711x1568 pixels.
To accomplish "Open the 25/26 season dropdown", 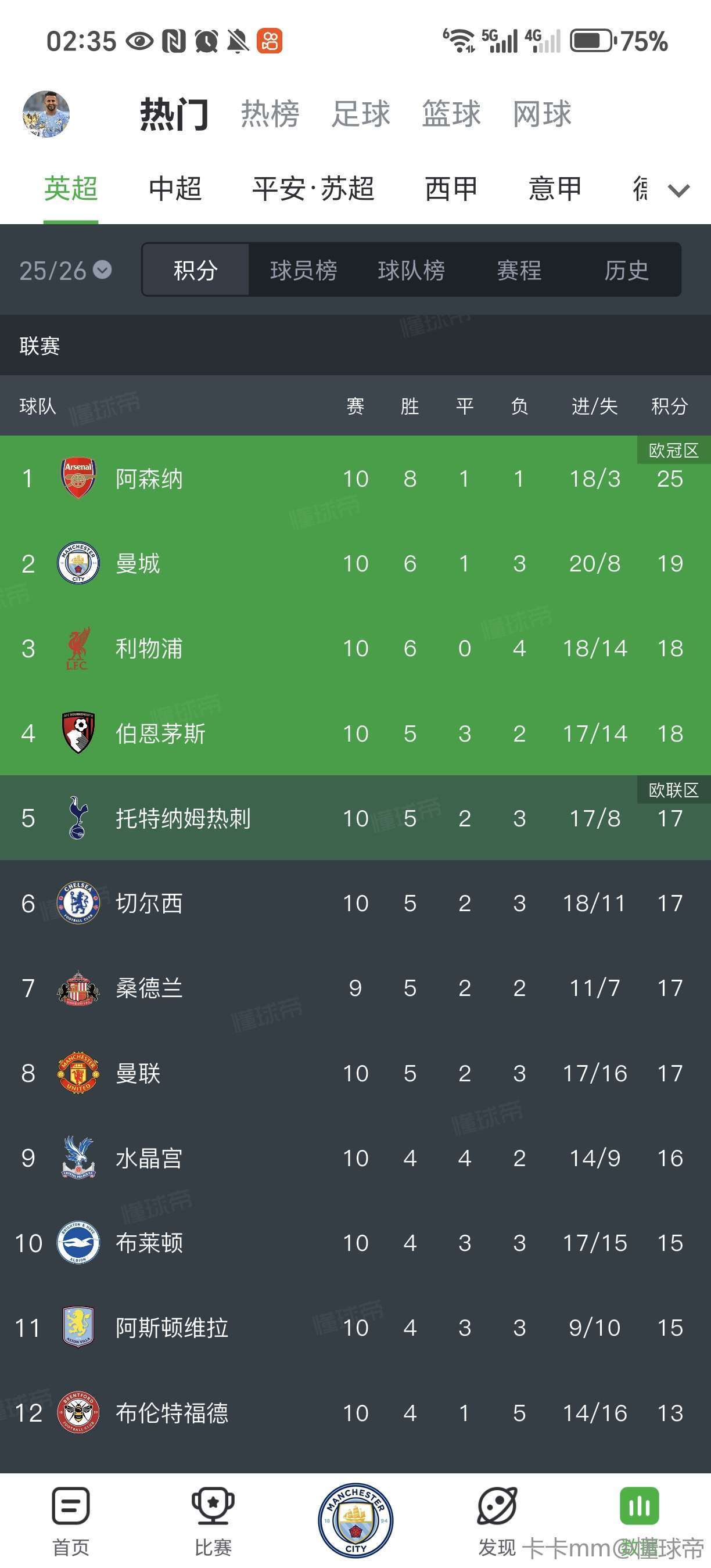I will (65, 270).
